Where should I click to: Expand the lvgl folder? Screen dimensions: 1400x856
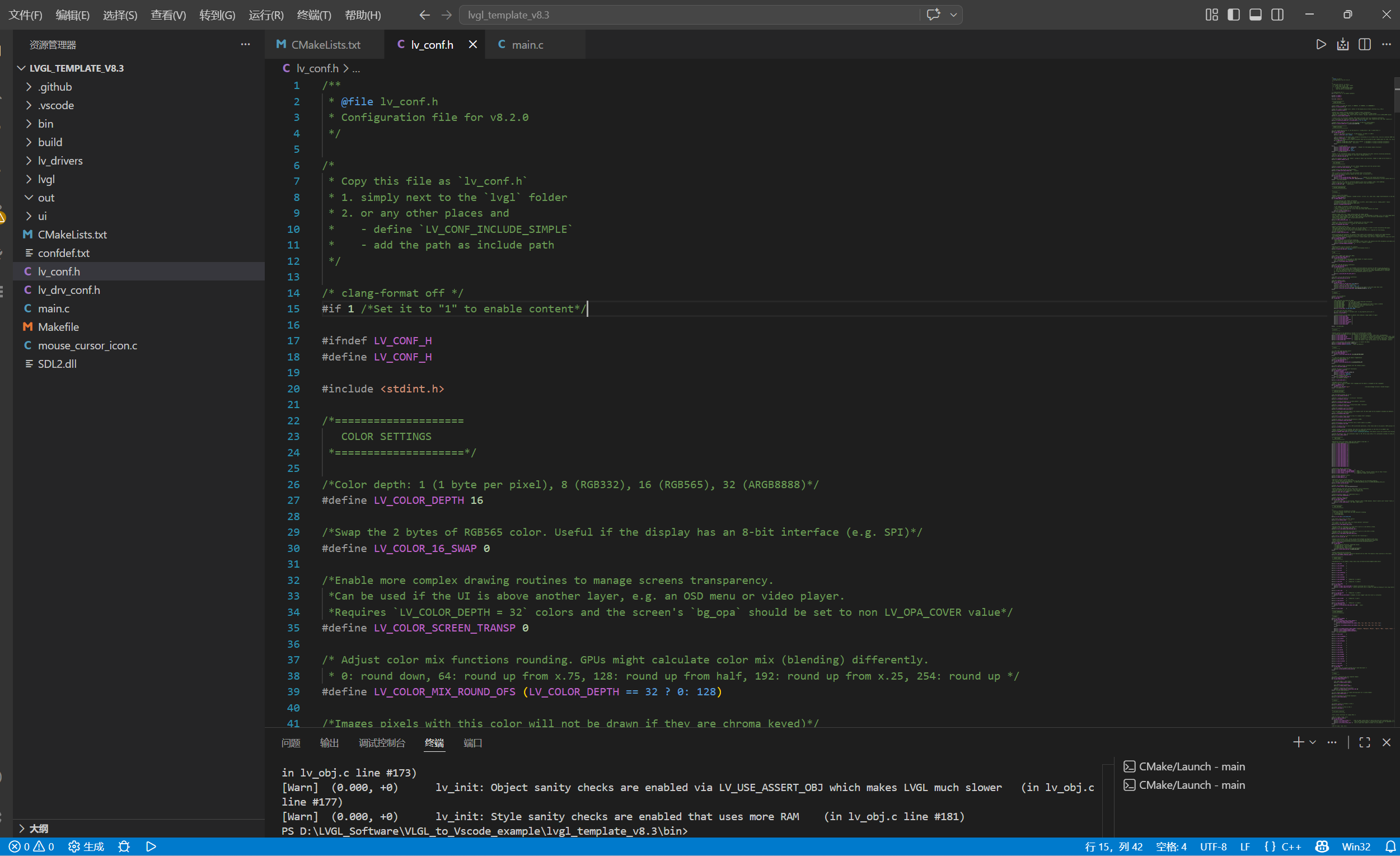139,179
